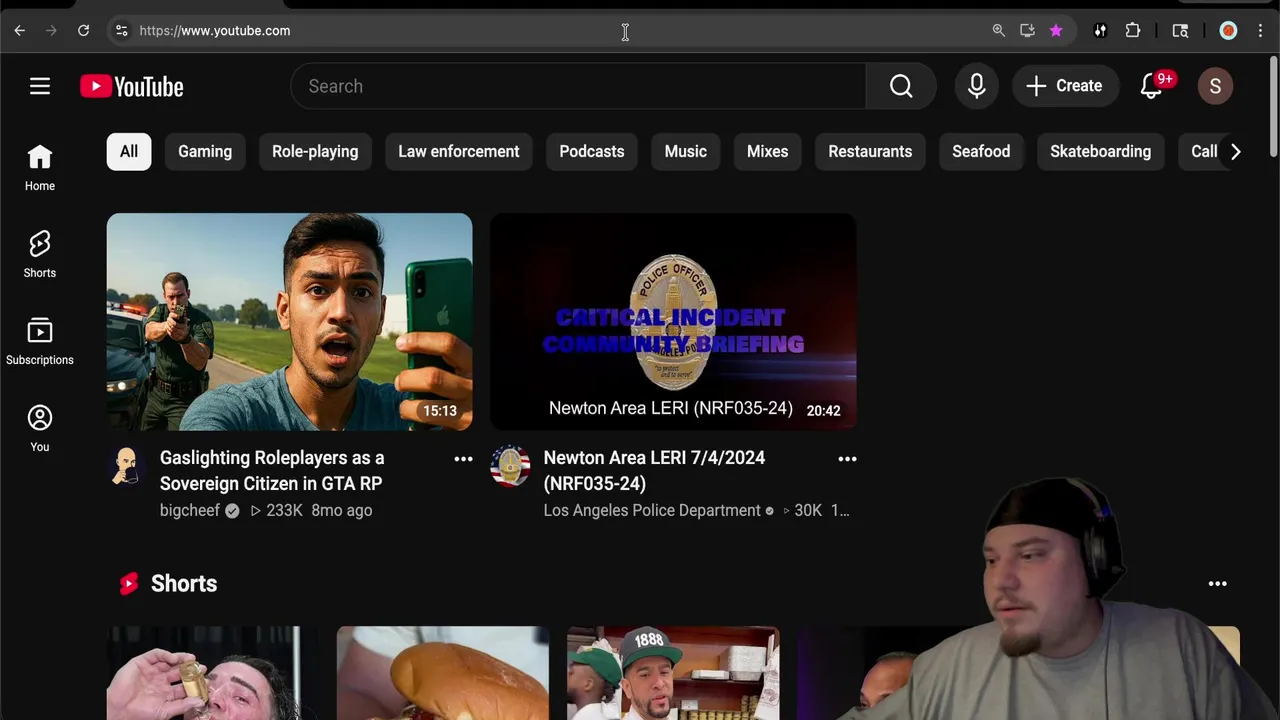Viewport: 1280px width, 720px height.
Task: Open the browser profile avatar
Action: coord(1228,31)
